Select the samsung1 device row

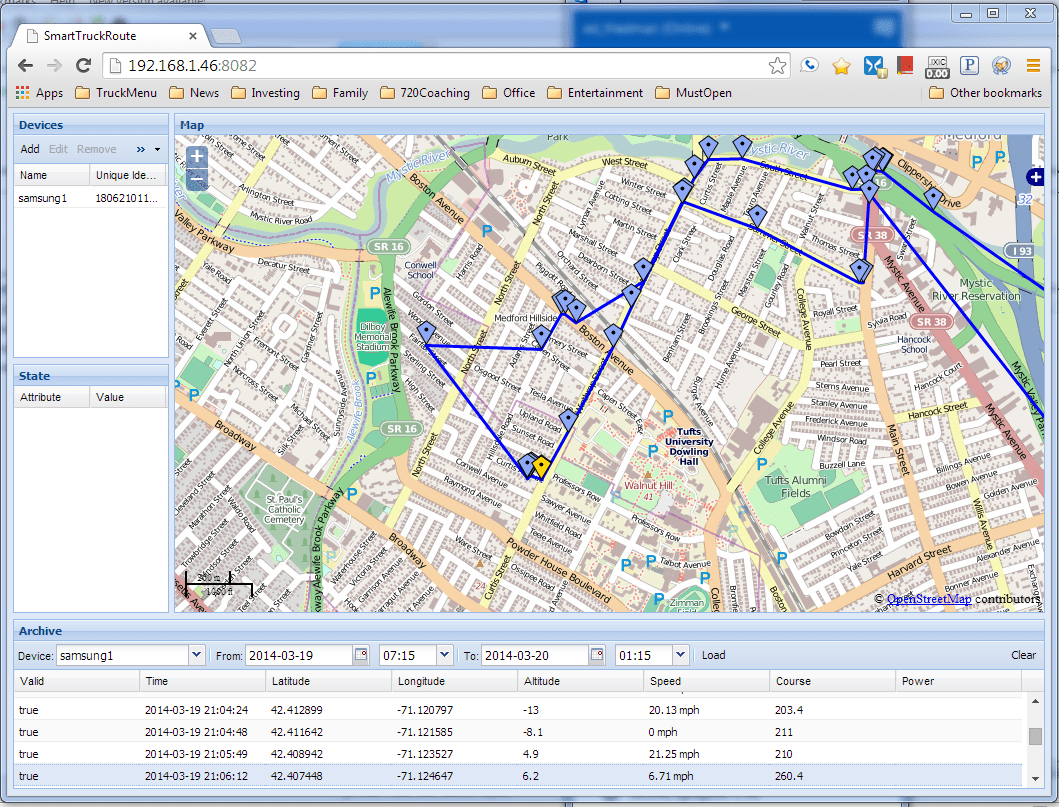(91, 198)
